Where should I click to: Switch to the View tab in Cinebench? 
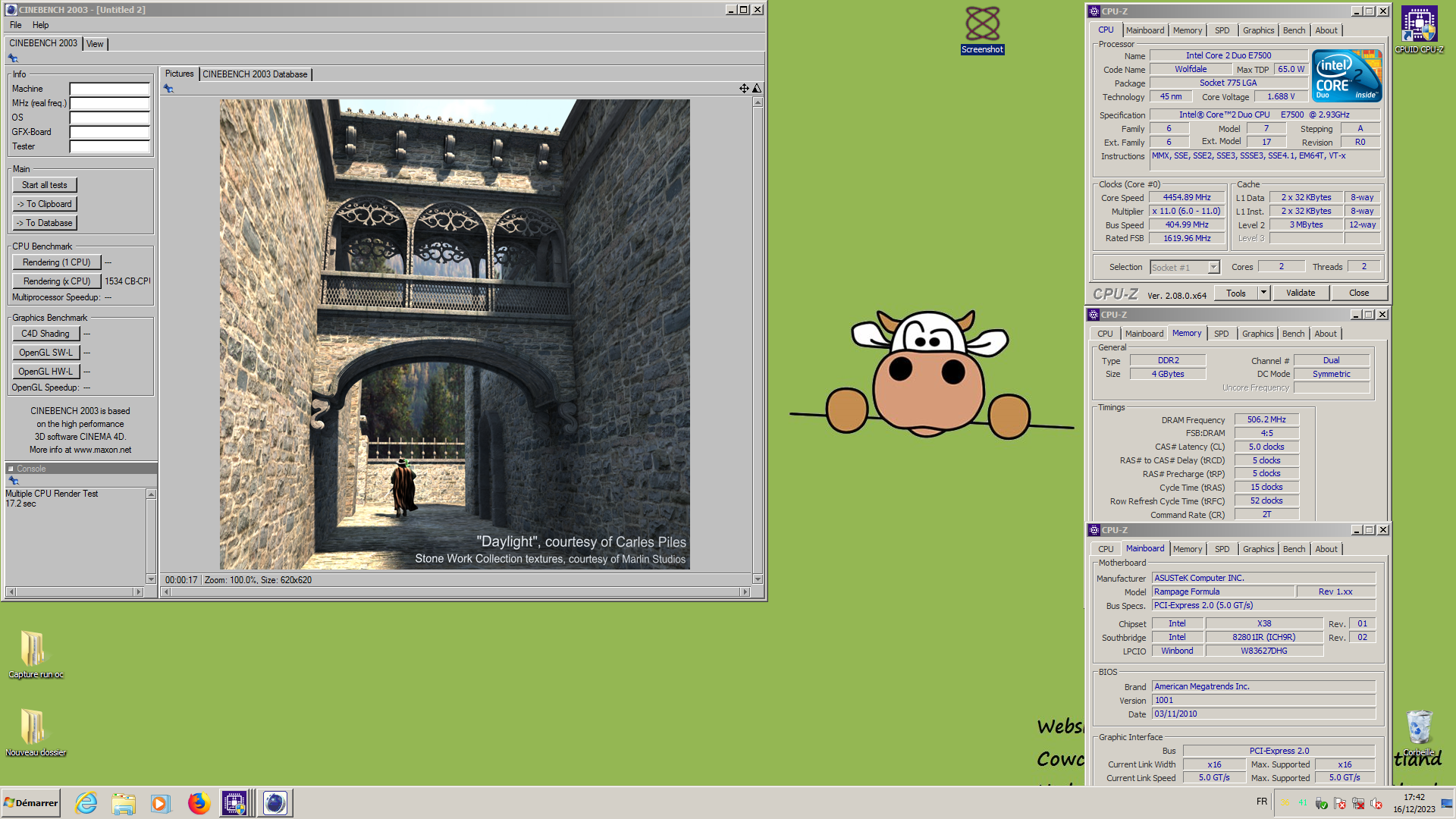(95, 44)
